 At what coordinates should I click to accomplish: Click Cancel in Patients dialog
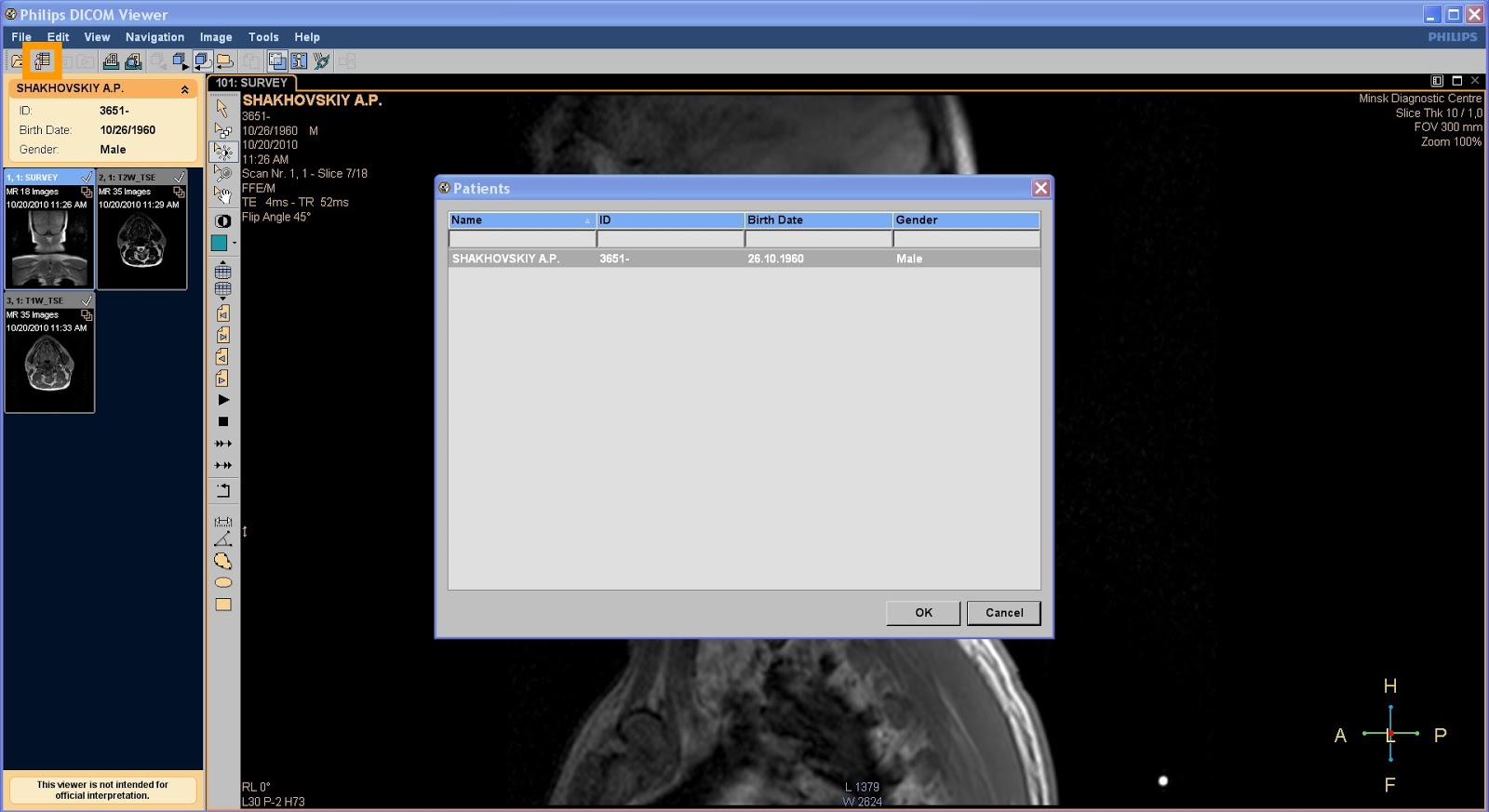click(x=1004, y=613)
